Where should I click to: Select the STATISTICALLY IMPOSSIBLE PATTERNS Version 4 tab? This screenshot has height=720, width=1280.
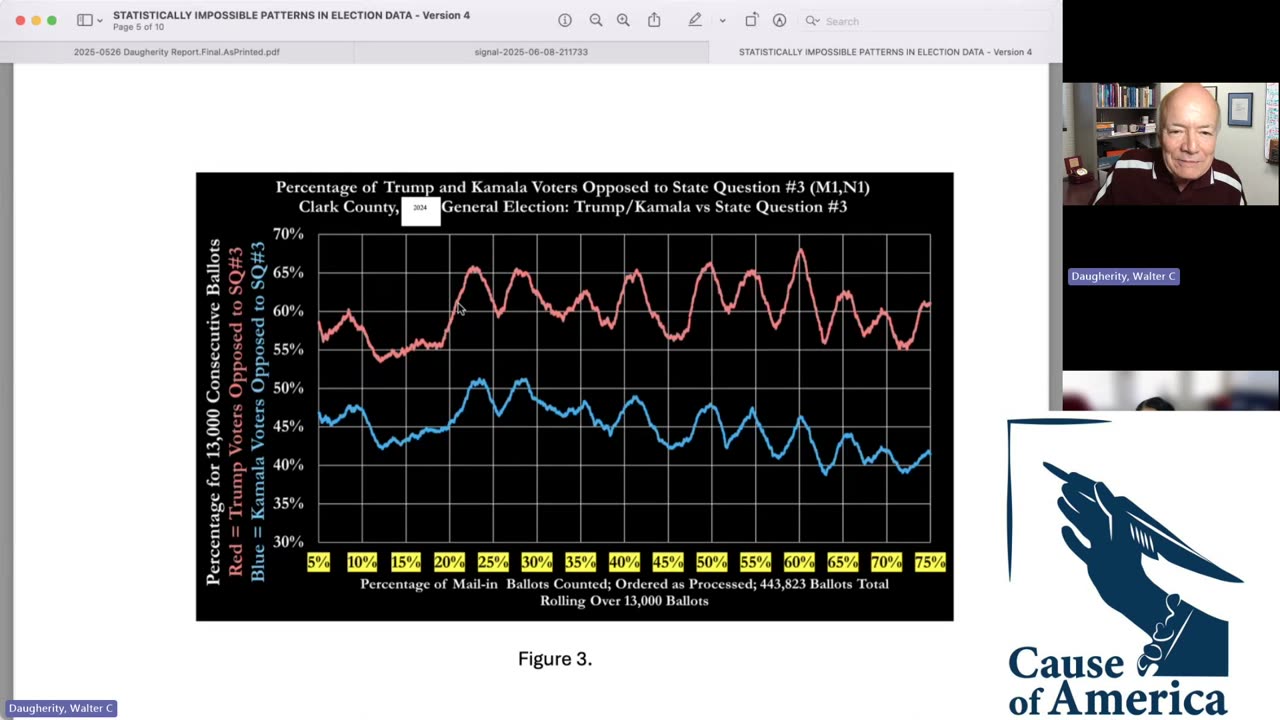(x=885, y=52)
